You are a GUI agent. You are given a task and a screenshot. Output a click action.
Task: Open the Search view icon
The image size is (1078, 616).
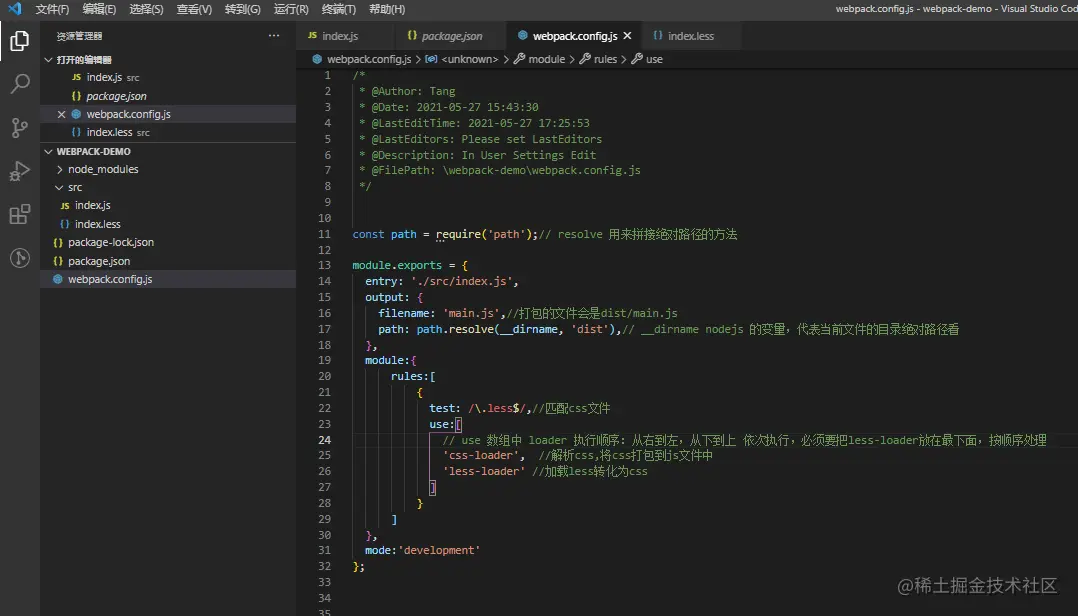19,84
